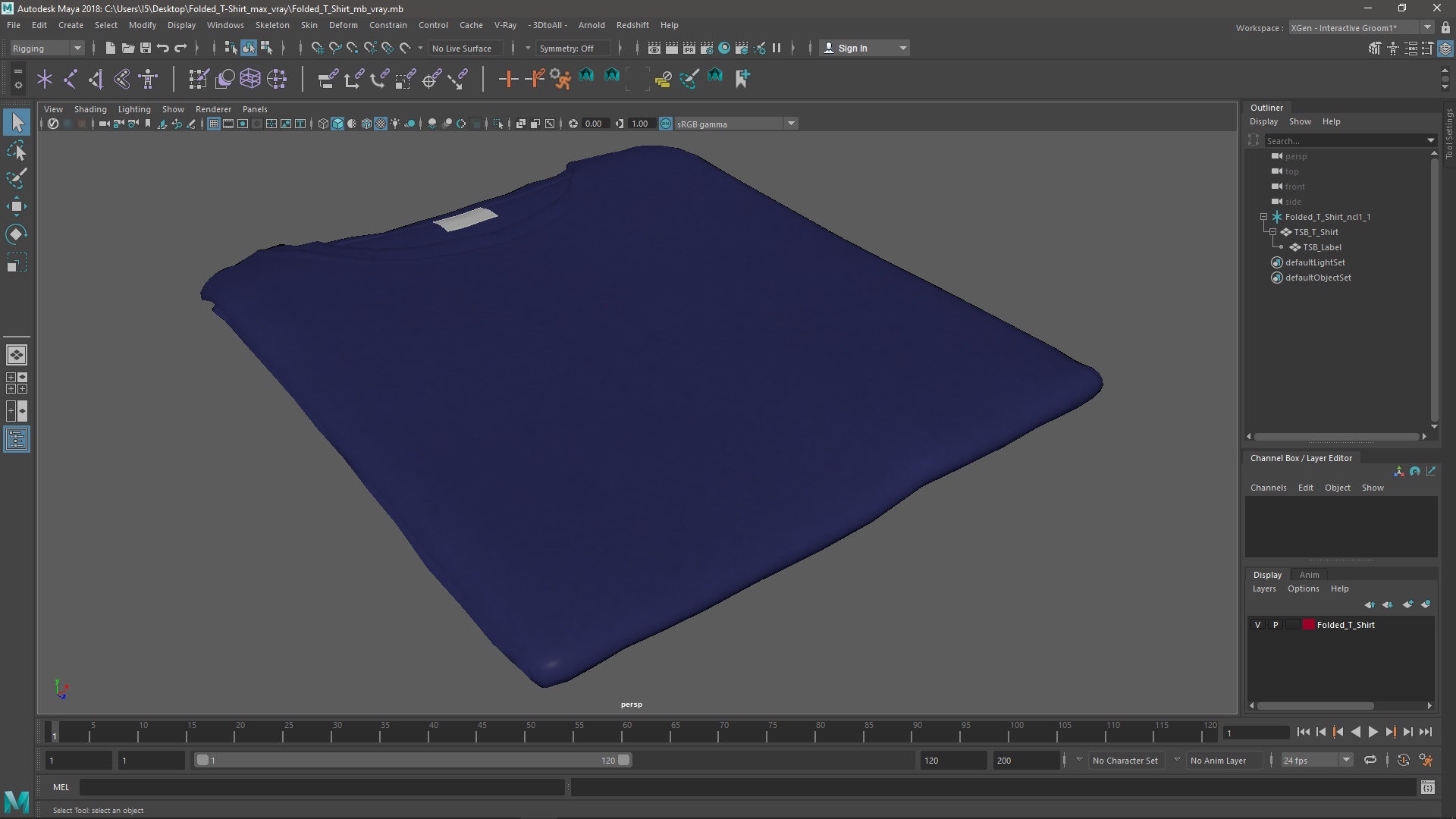Viewport: 1456px width, 819px height.
Task: Activate the Move tool
Action: [x=17, y=206]
